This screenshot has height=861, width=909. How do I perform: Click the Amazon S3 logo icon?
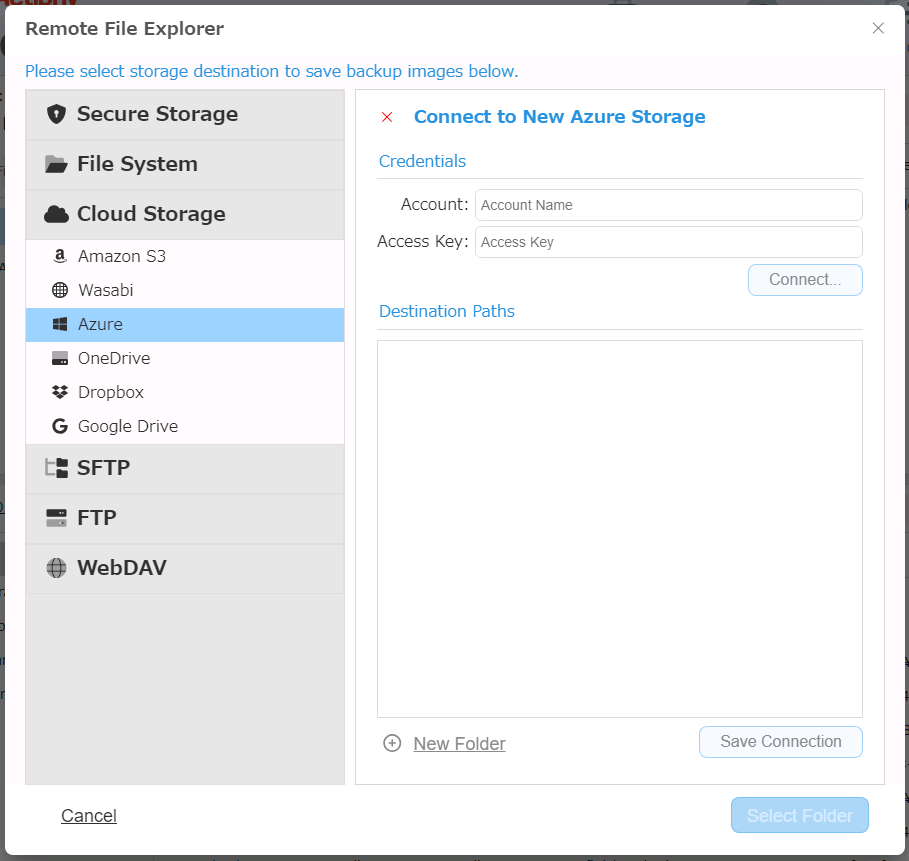[60, 256]
